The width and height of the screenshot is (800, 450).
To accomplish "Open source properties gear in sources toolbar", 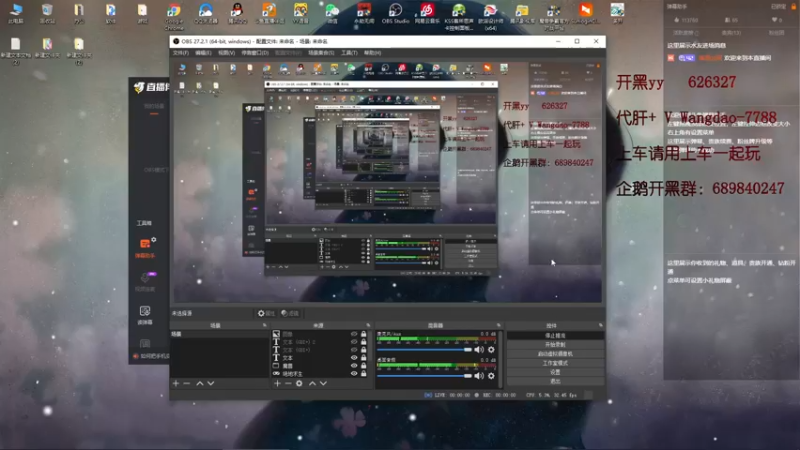I will coord(299,383).
